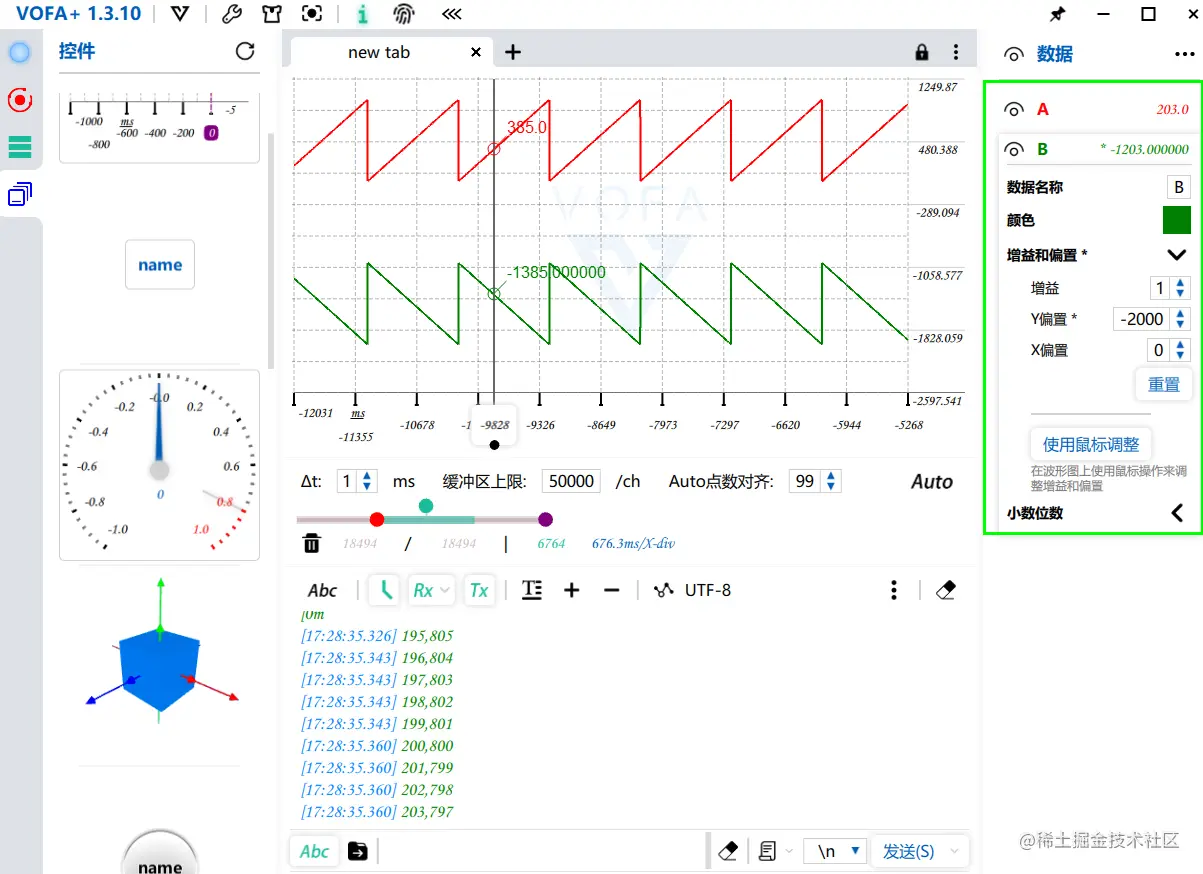Click the red handle on buffer slider

[377, 519]
